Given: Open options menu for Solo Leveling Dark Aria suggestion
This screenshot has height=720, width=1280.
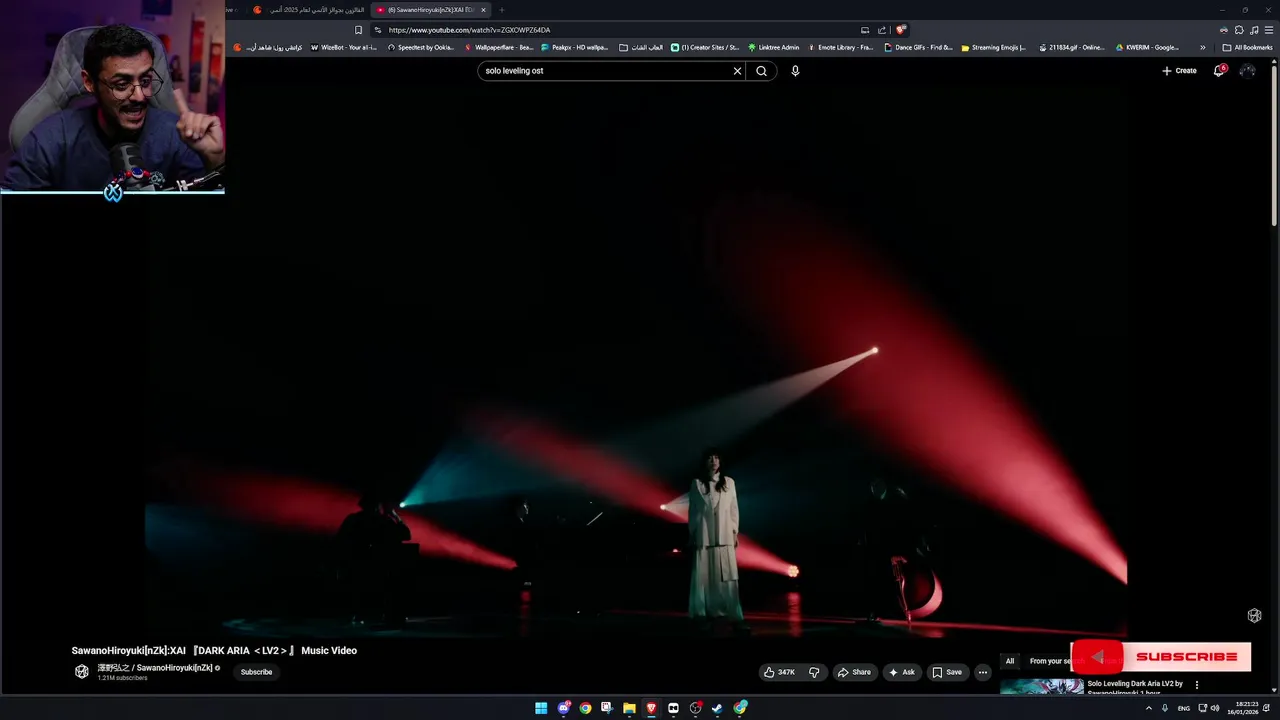Looking at the screenshot, I should click(x=1197, y=685).
